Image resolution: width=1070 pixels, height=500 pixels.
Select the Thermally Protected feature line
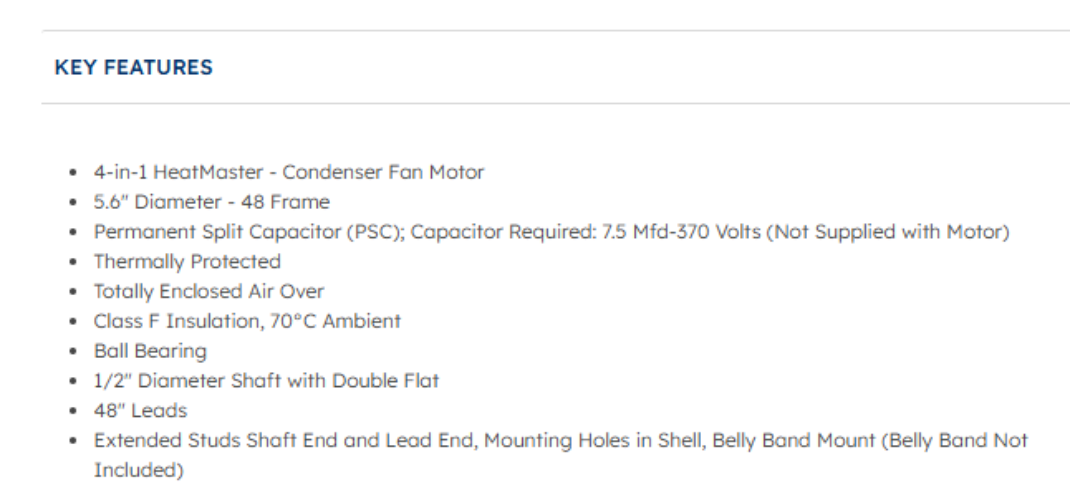pos(187,262)
